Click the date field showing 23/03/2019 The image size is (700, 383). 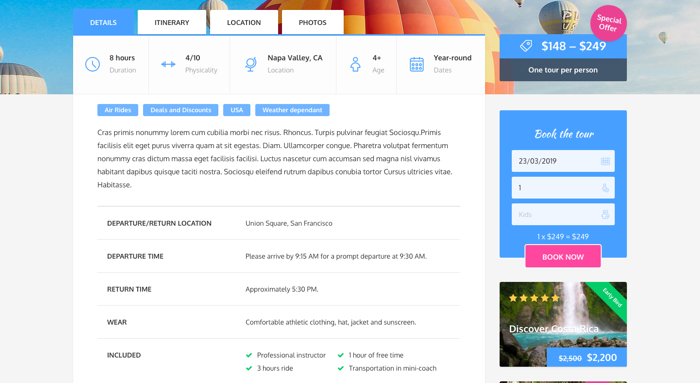coord(563,161)
